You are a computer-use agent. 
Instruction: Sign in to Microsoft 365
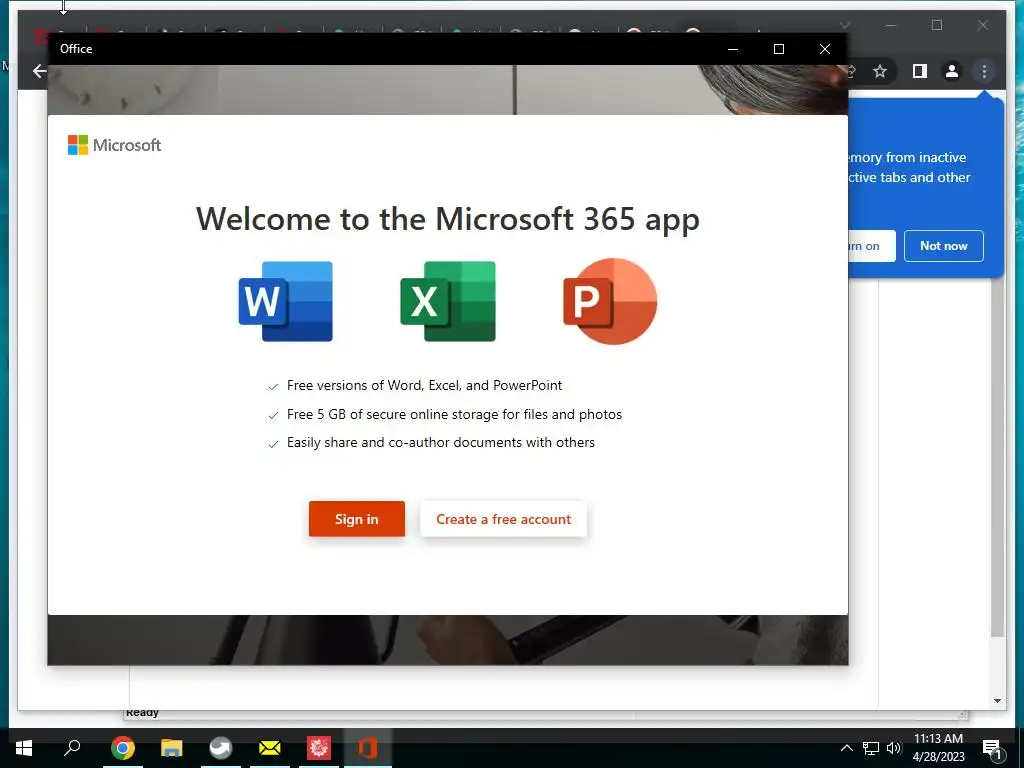coord(357,519)
